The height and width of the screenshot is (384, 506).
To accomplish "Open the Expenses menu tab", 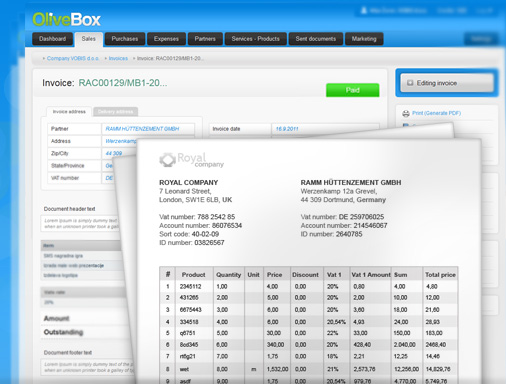I will (166, 39).
